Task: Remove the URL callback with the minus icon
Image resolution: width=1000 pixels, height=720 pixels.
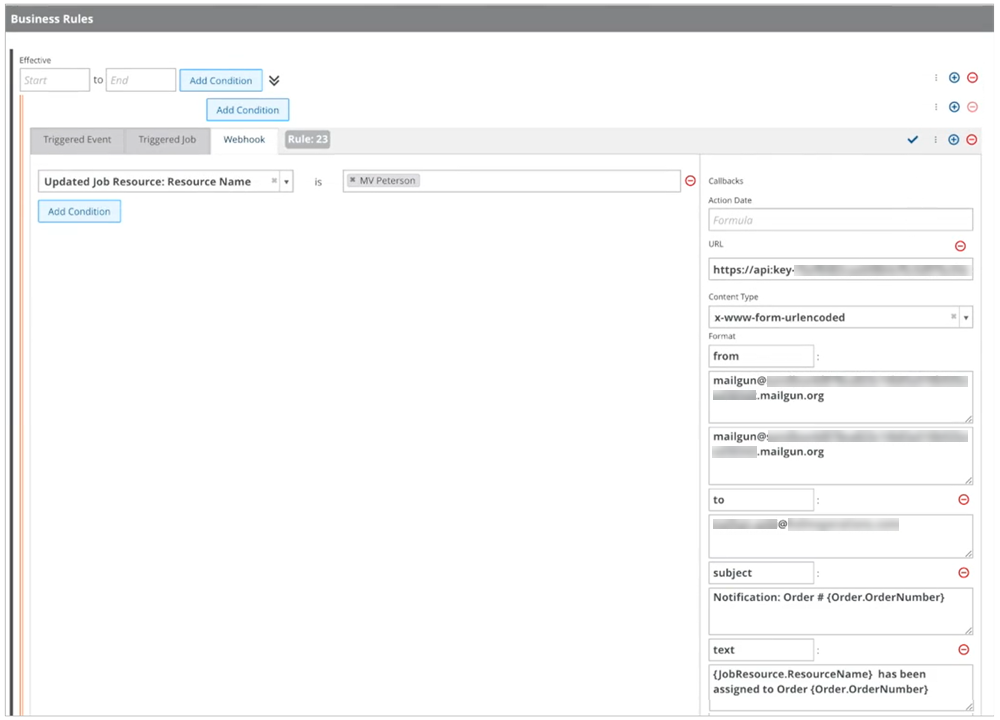Action: pyautogui.click(x=960, y=246)
